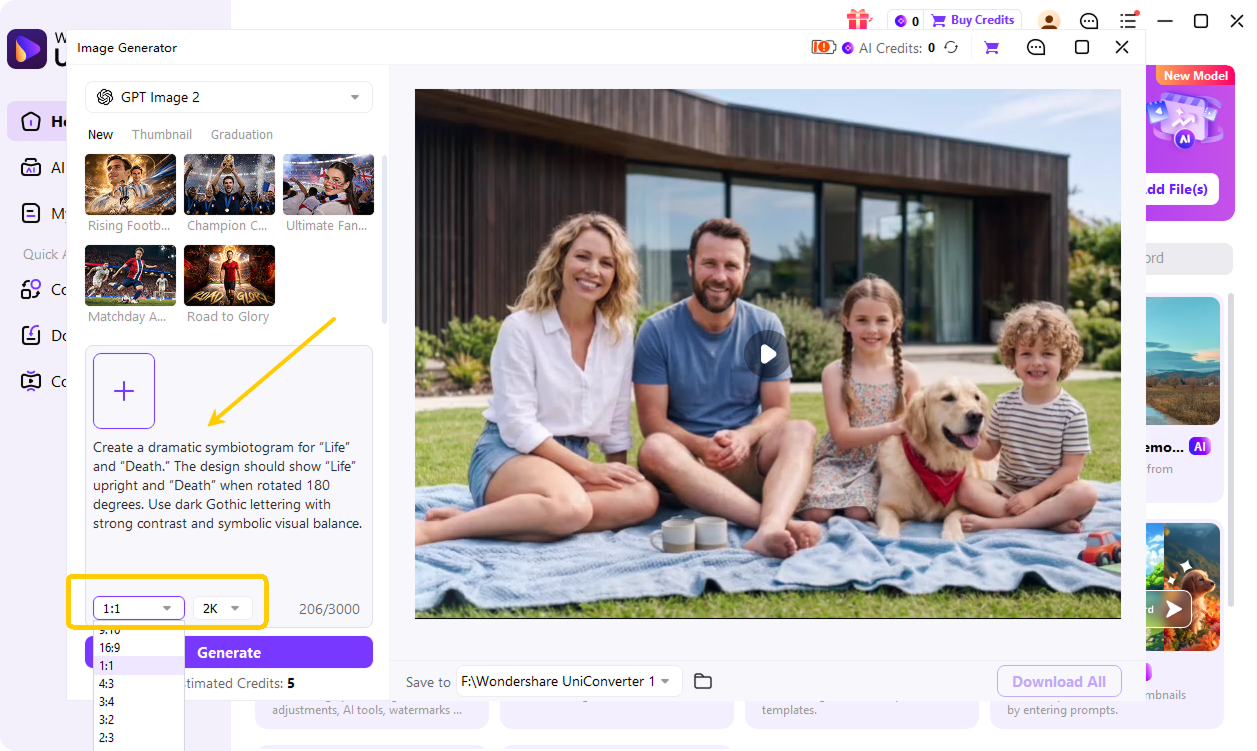Switch to the Graduation template tab
The width and height of the screenshot is (1257, 751).
pyautogui.click(x=242, y=134)
